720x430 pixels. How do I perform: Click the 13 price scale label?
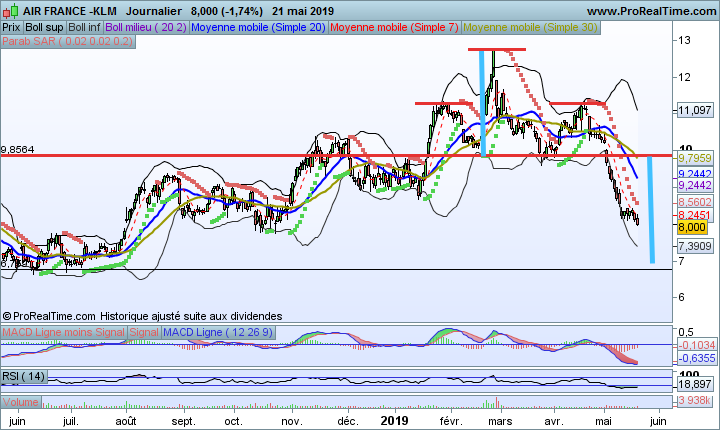point(684,41)
